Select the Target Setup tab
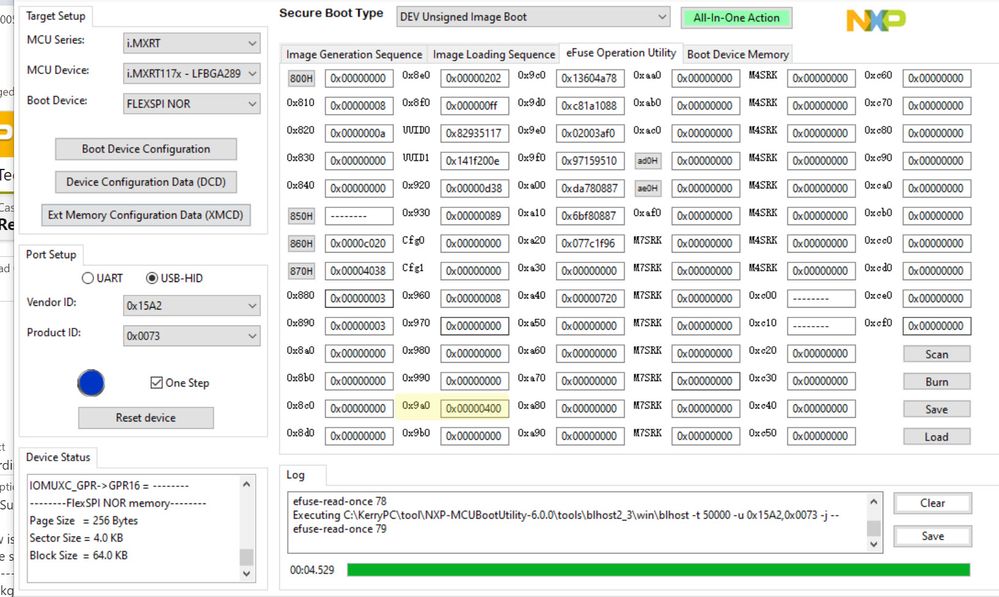Screen dimensions: 999x597 point(55,16)
